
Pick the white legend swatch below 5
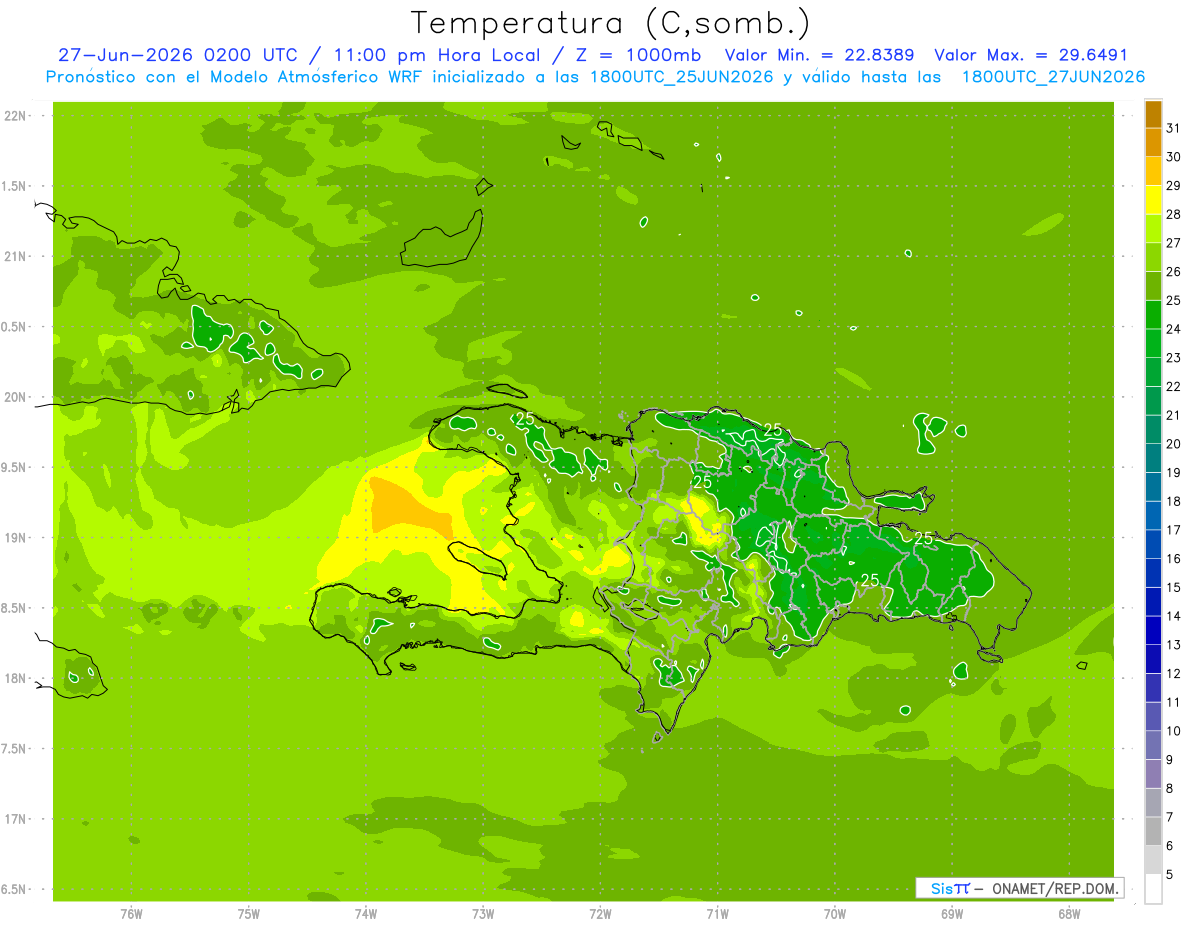tap(1153, 889)
